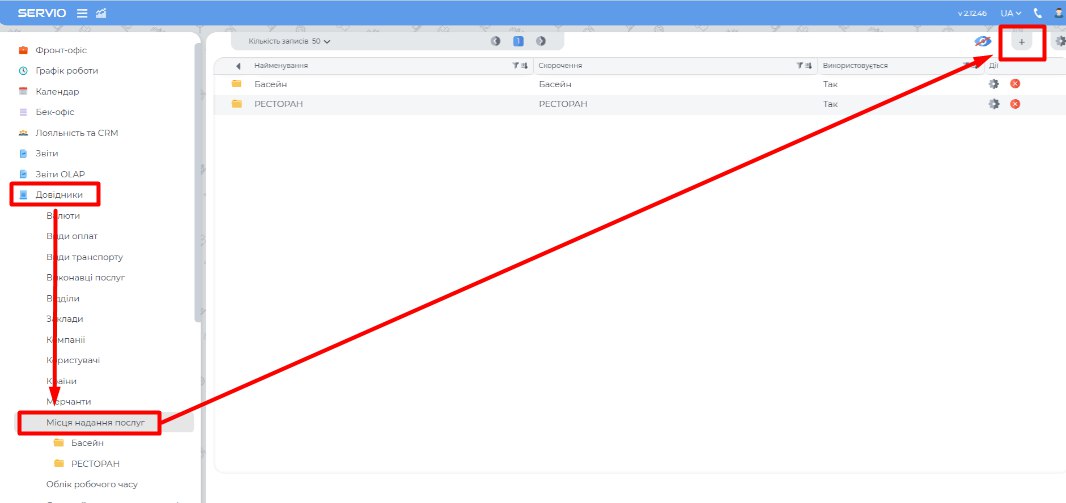Collapse the Довідники menu section

(x=59, y=195)
